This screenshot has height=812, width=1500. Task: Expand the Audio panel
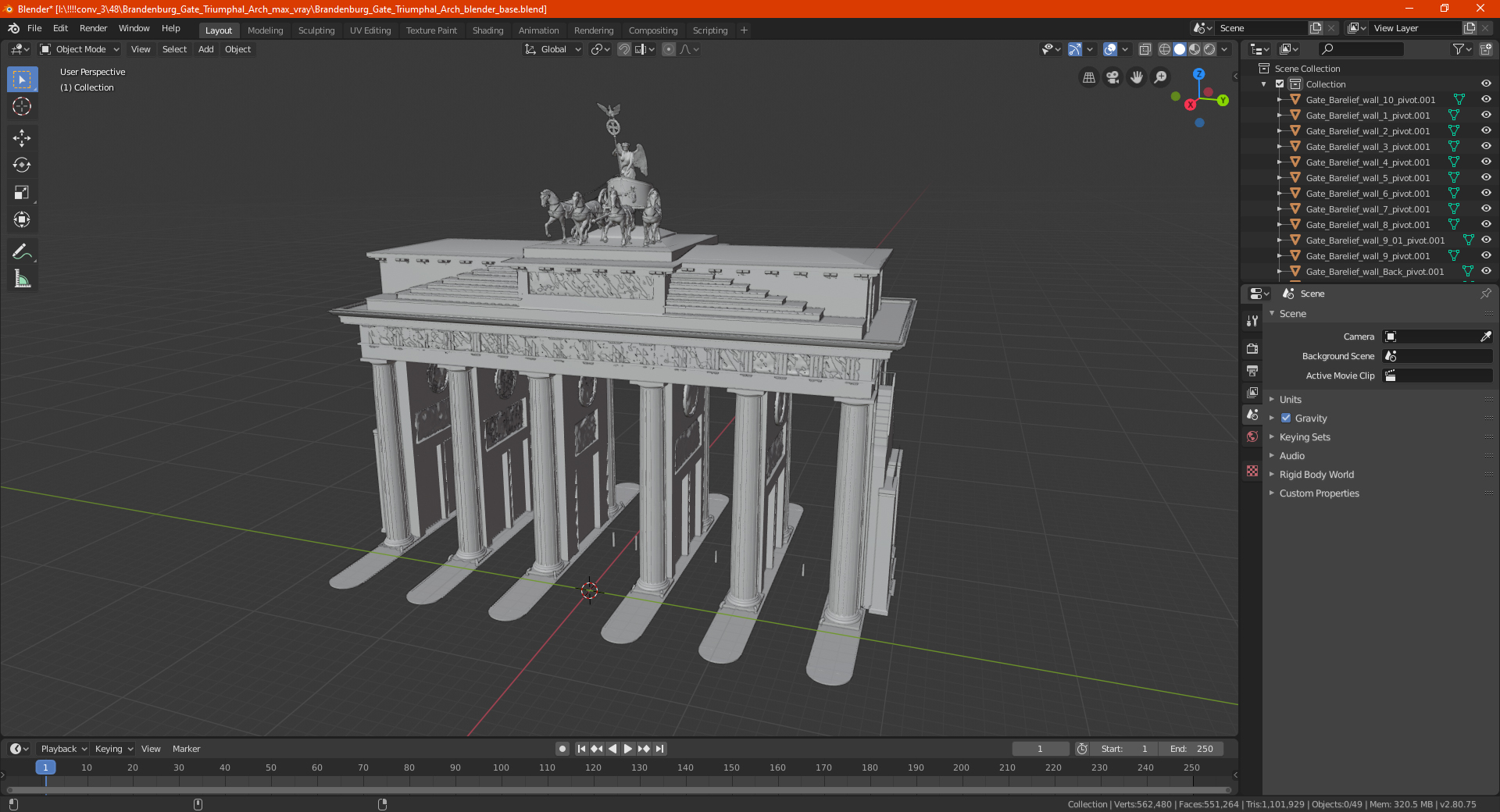click(x=1291, y=456)
